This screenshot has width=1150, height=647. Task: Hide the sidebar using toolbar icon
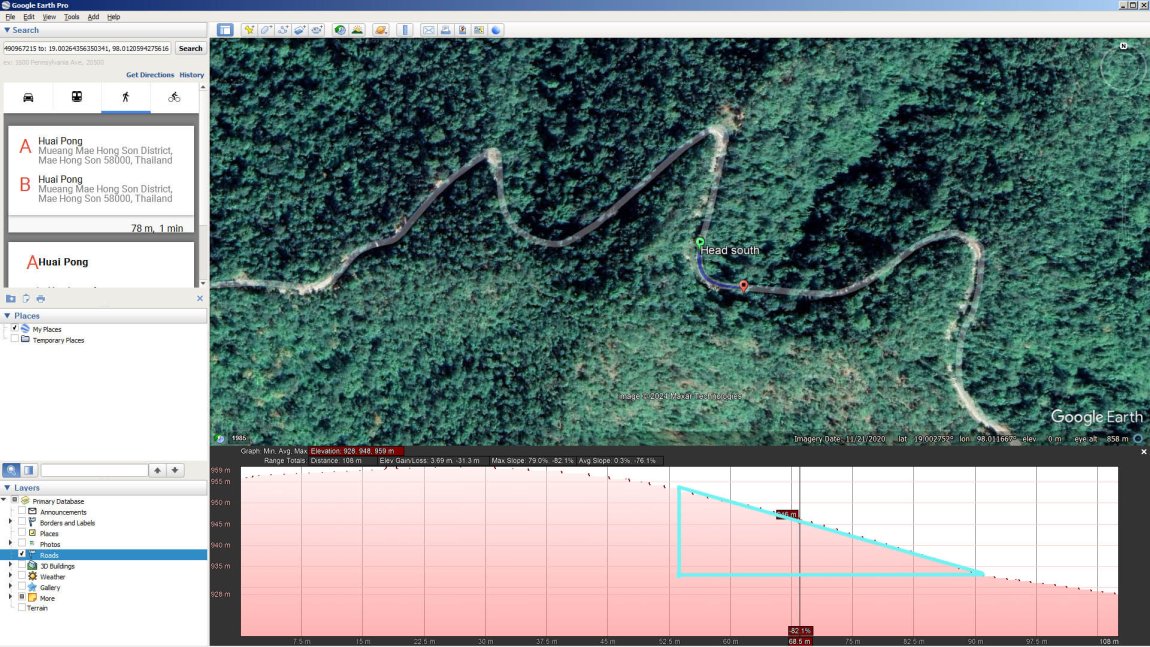point(225,30)
